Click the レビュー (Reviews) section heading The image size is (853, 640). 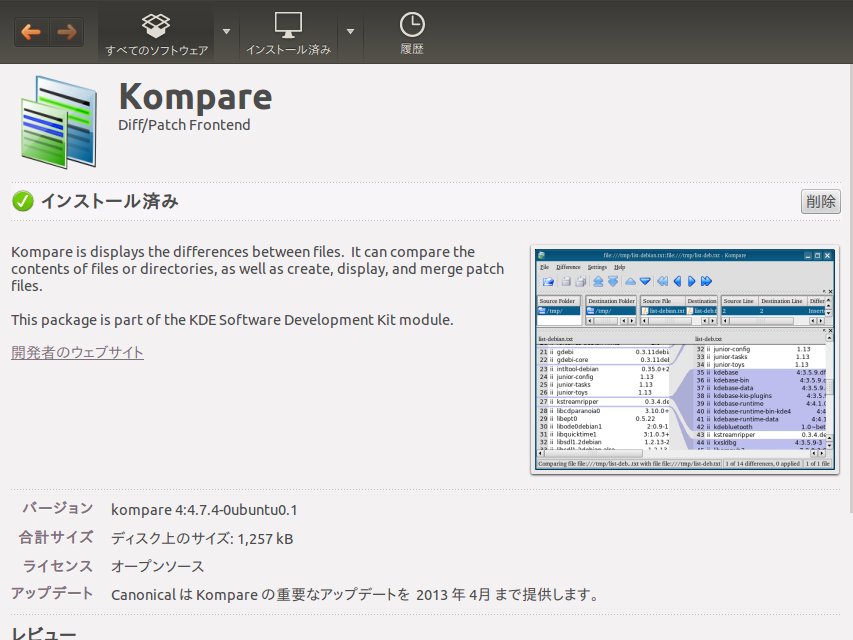tap(44, 633)
